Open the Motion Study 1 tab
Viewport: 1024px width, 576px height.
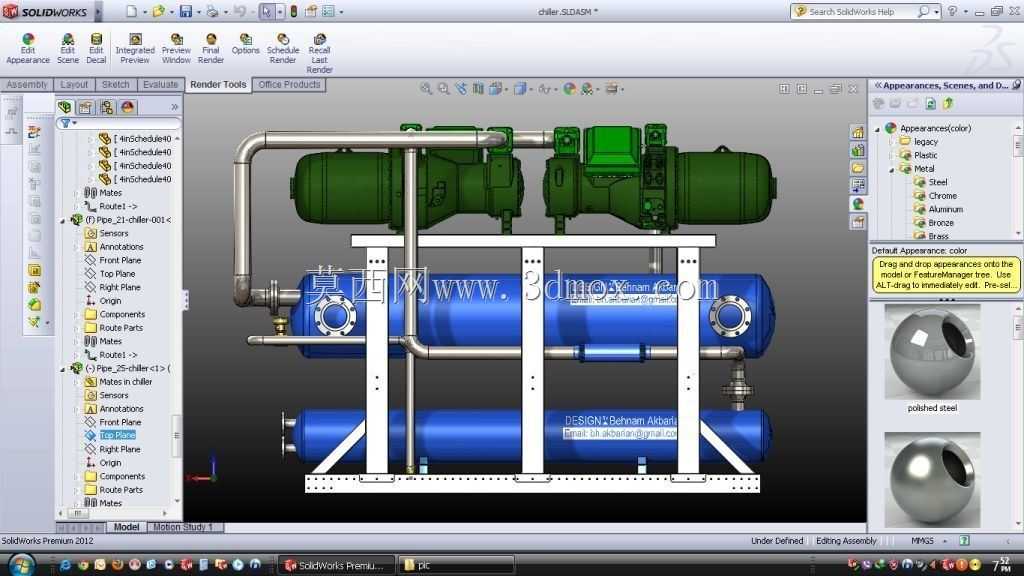point(183,527)
